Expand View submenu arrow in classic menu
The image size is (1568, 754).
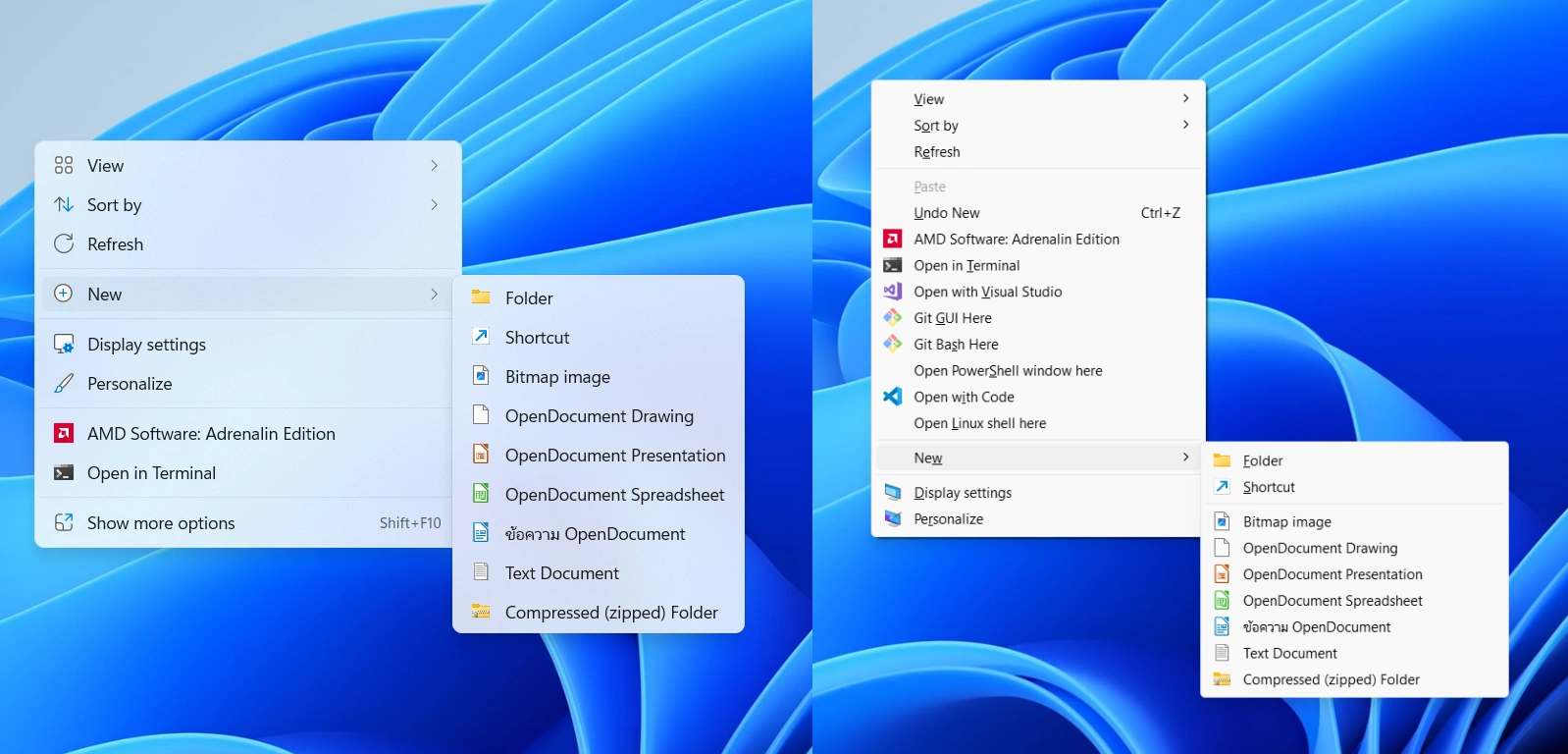click(x=1185, y=98)
